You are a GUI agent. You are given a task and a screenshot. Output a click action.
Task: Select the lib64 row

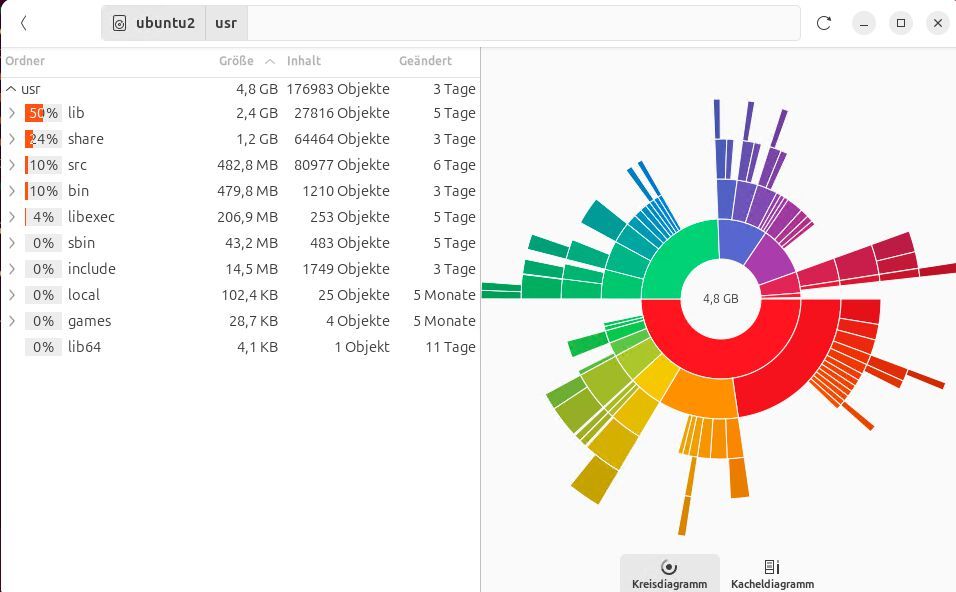click(x=240, y=347)
